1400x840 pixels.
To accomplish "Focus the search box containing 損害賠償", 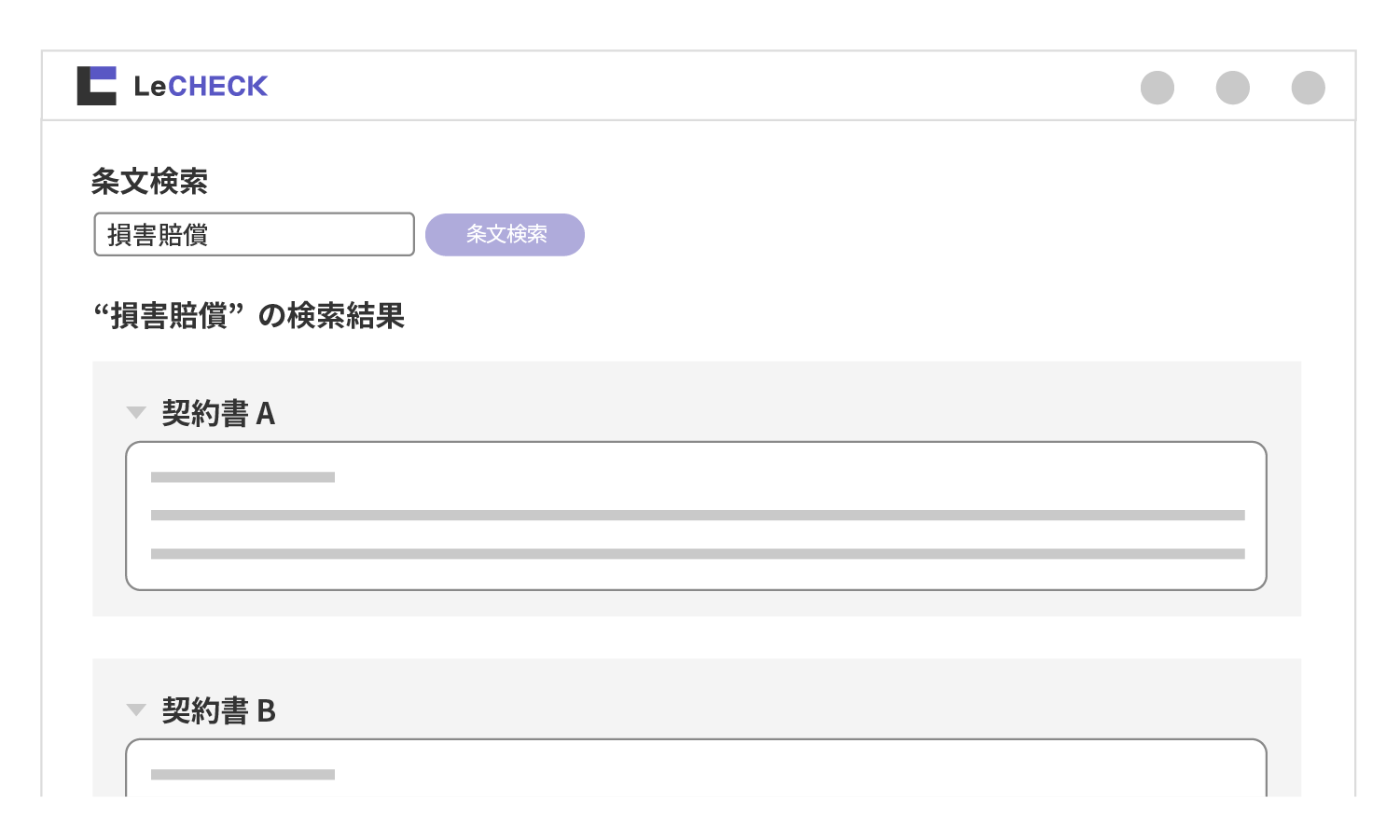I will (253, 234).
